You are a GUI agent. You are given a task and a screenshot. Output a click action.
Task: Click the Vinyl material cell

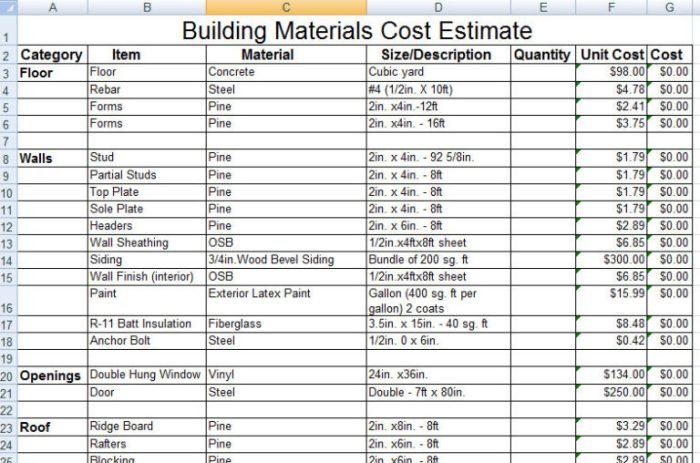286,375
